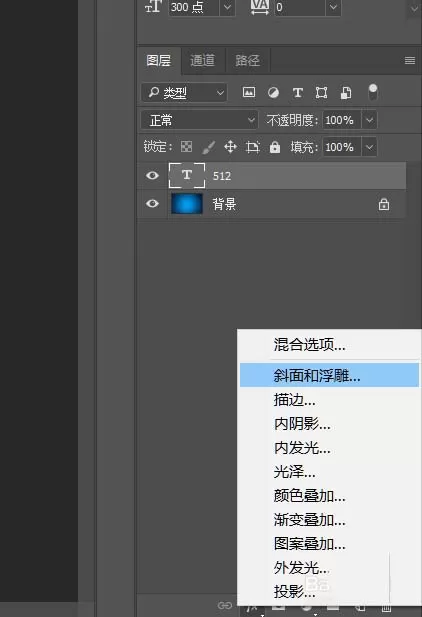Viewport: 422px width, 617px height.
Task: Choose 内阴影... from the menu
Action: [x=329, y=424]
